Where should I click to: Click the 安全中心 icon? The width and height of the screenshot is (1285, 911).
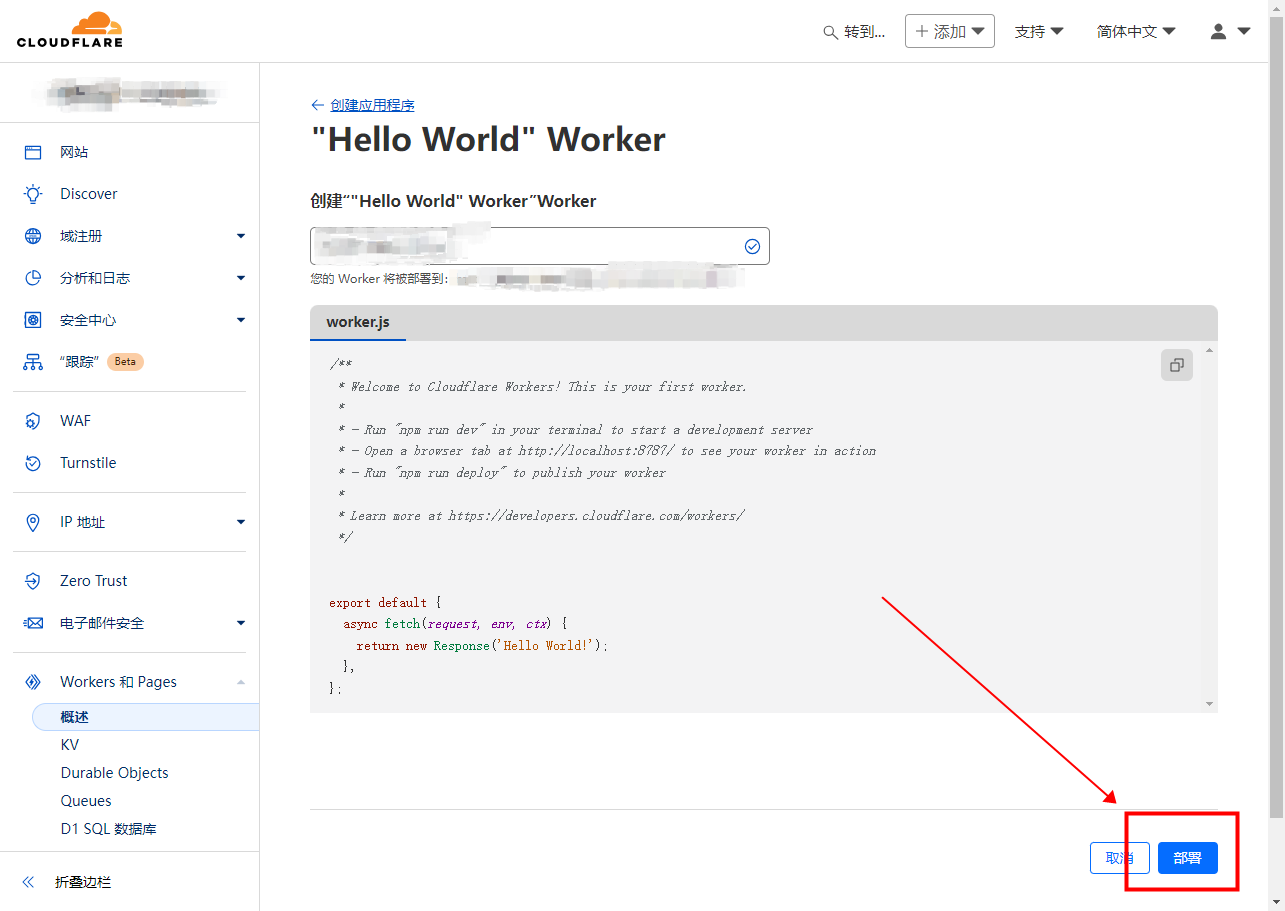tap(33, 320)
